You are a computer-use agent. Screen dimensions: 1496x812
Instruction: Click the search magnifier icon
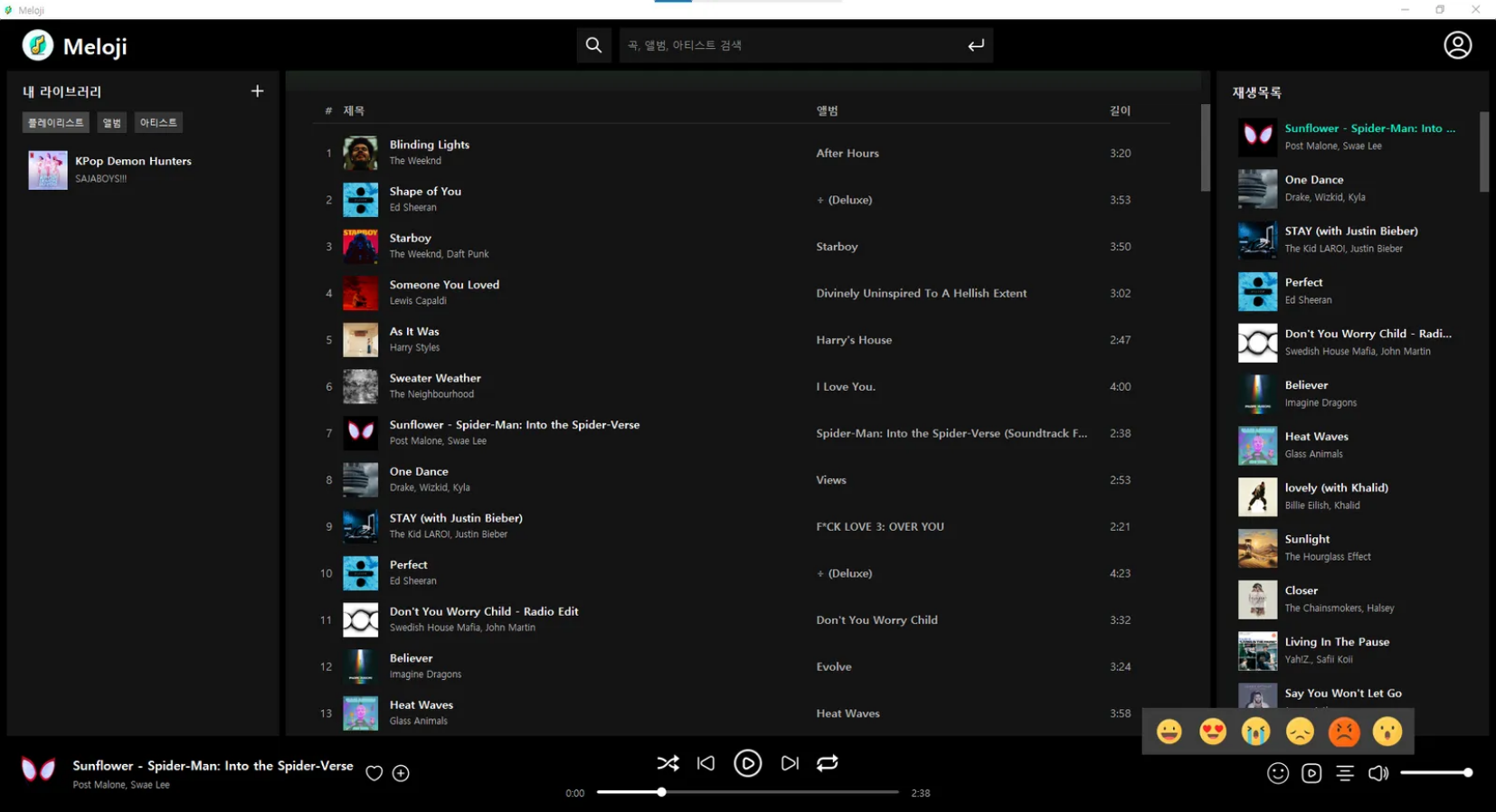(593, 45)
